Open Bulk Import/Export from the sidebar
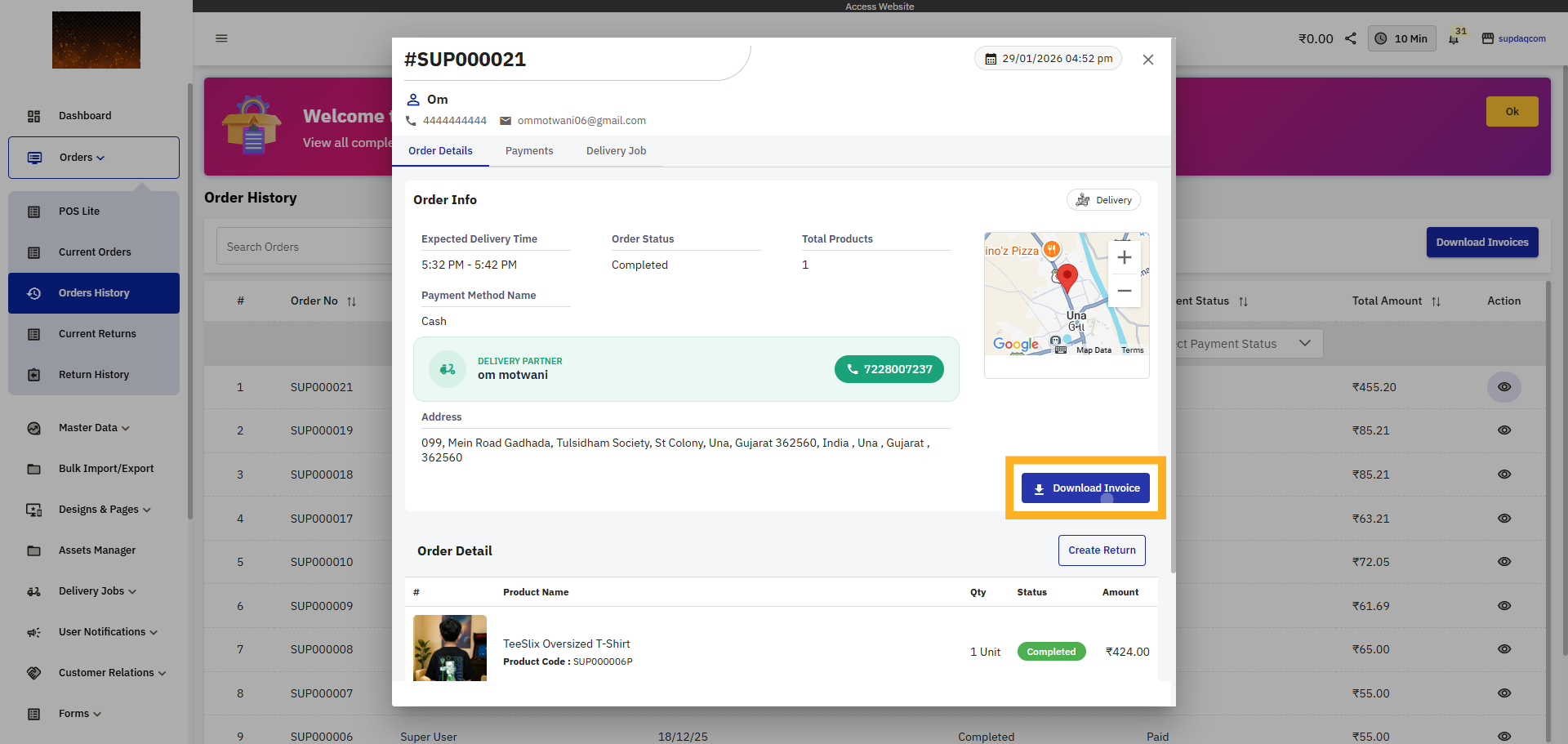 click(105, 468)
